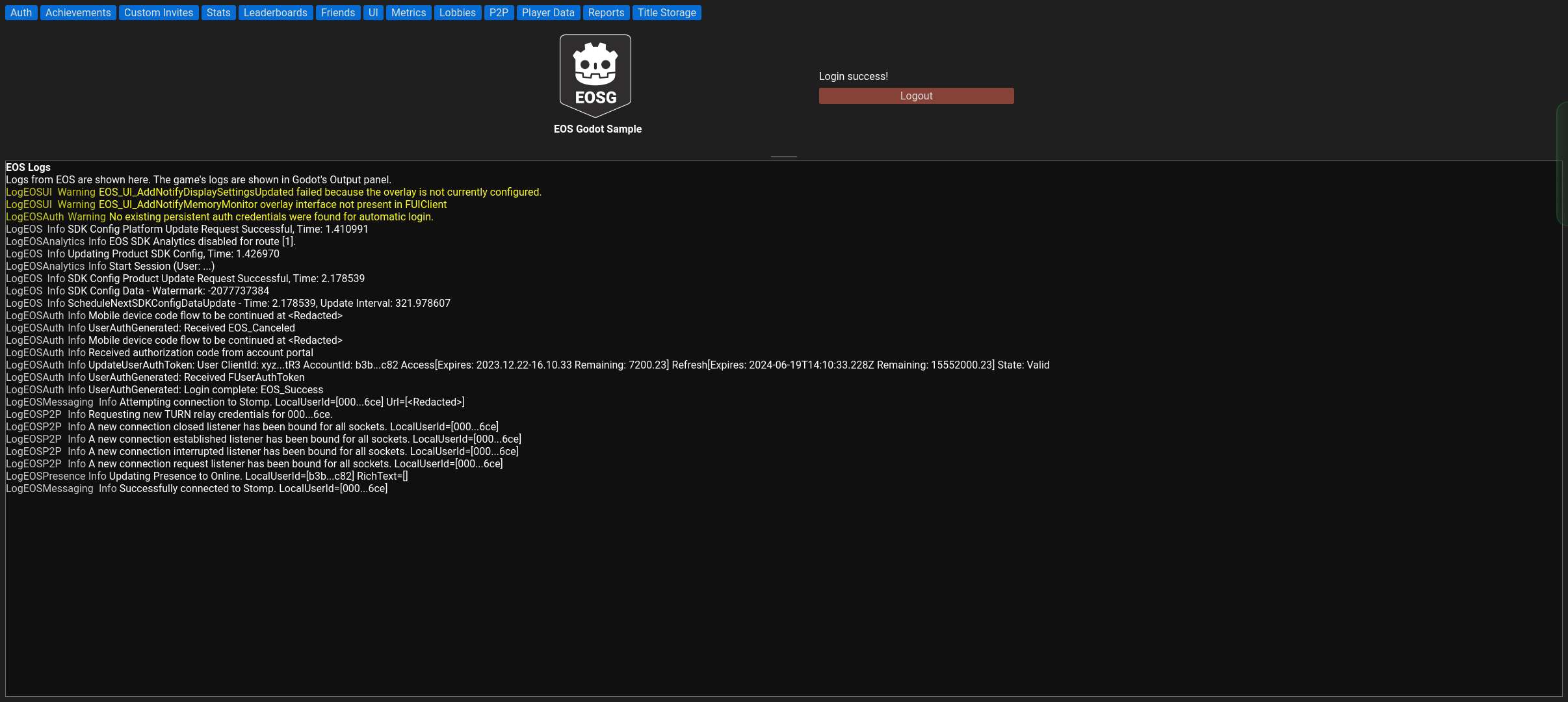Open the Reports tab
This screenshot has width=1568, height=702.
pyautogui.click(x=606, y=13)
